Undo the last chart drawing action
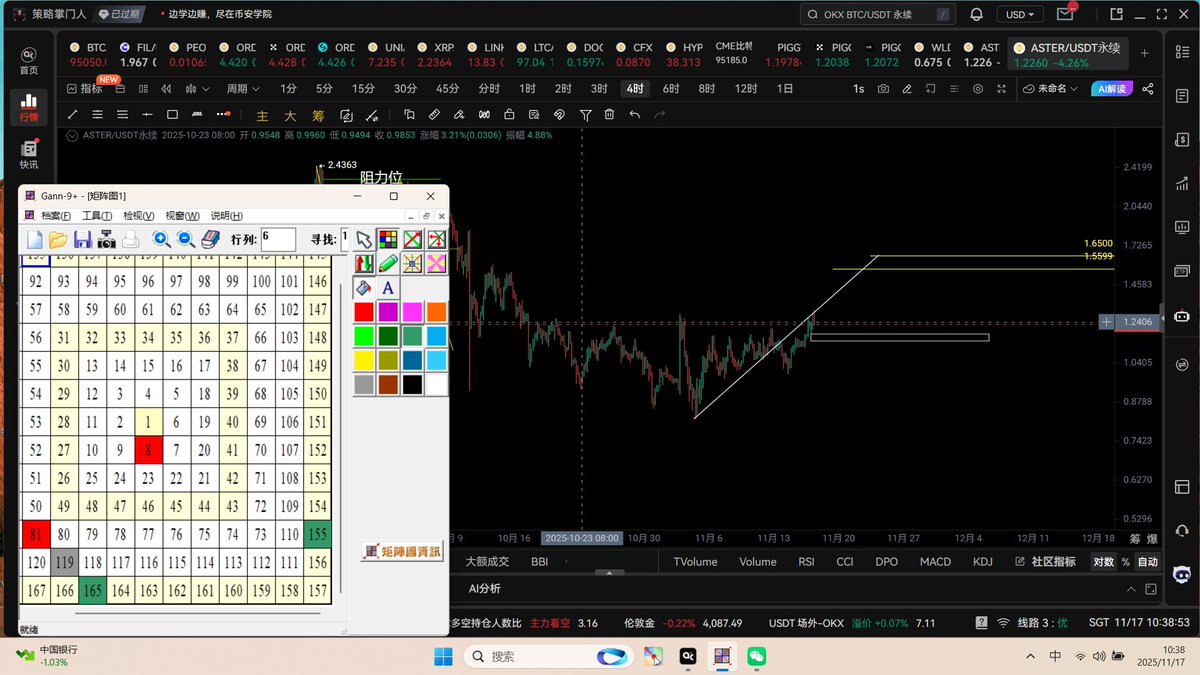This screenshot has height=675, width=1200. (634, 115)
